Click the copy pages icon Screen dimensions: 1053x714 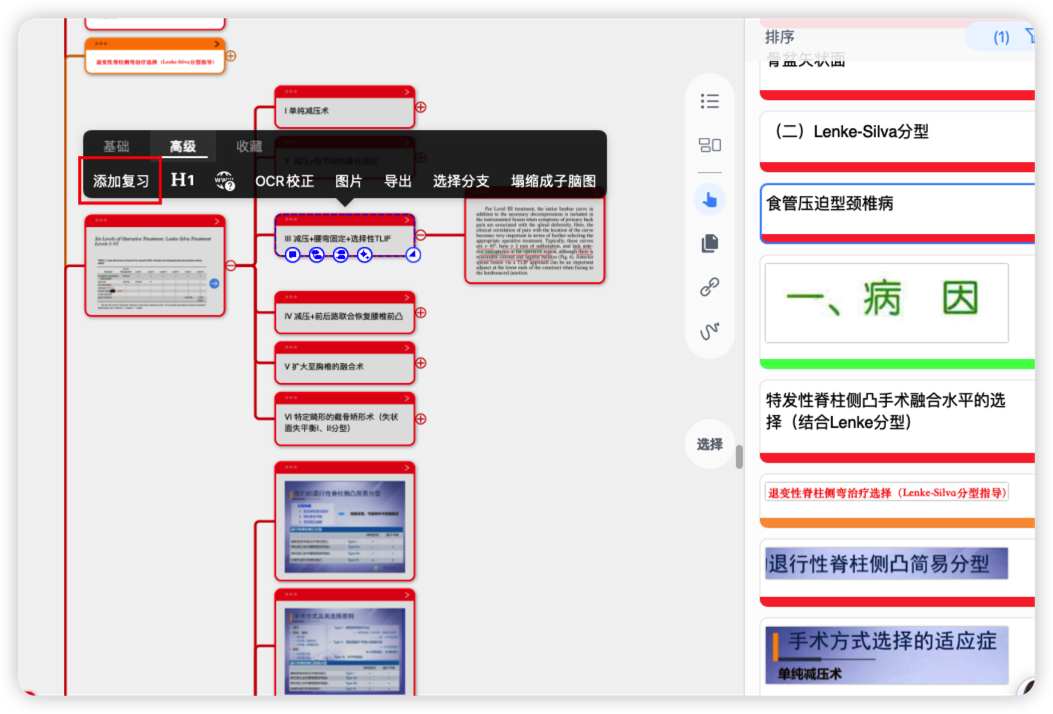pyautogui.click(x=710, y=243)
